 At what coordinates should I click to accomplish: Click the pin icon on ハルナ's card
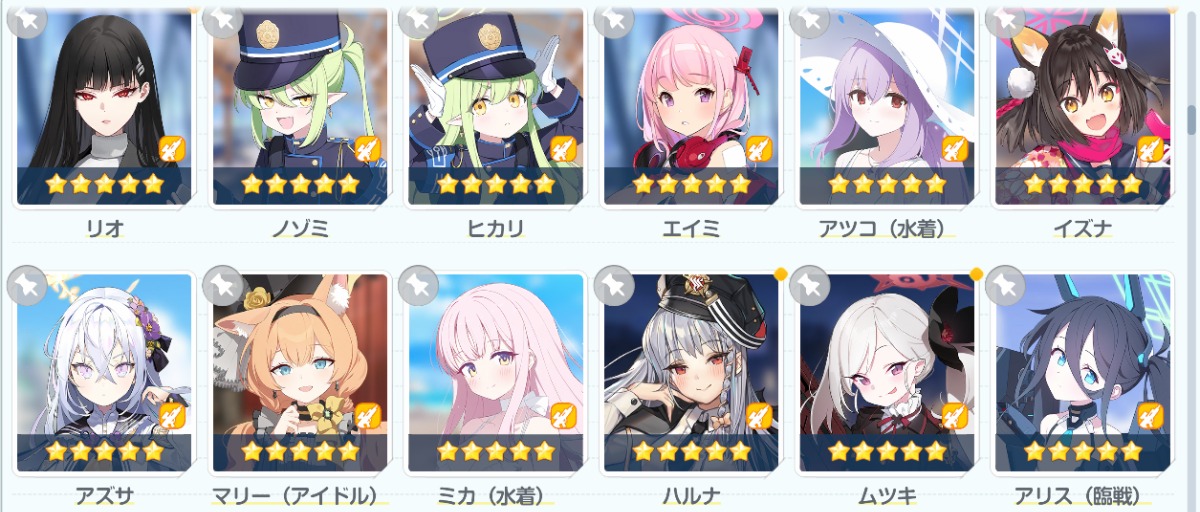[616, 287]
